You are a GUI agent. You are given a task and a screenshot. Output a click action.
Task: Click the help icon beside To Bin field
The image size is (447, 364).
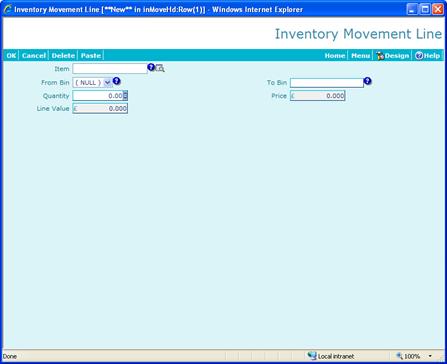[367, 81]
